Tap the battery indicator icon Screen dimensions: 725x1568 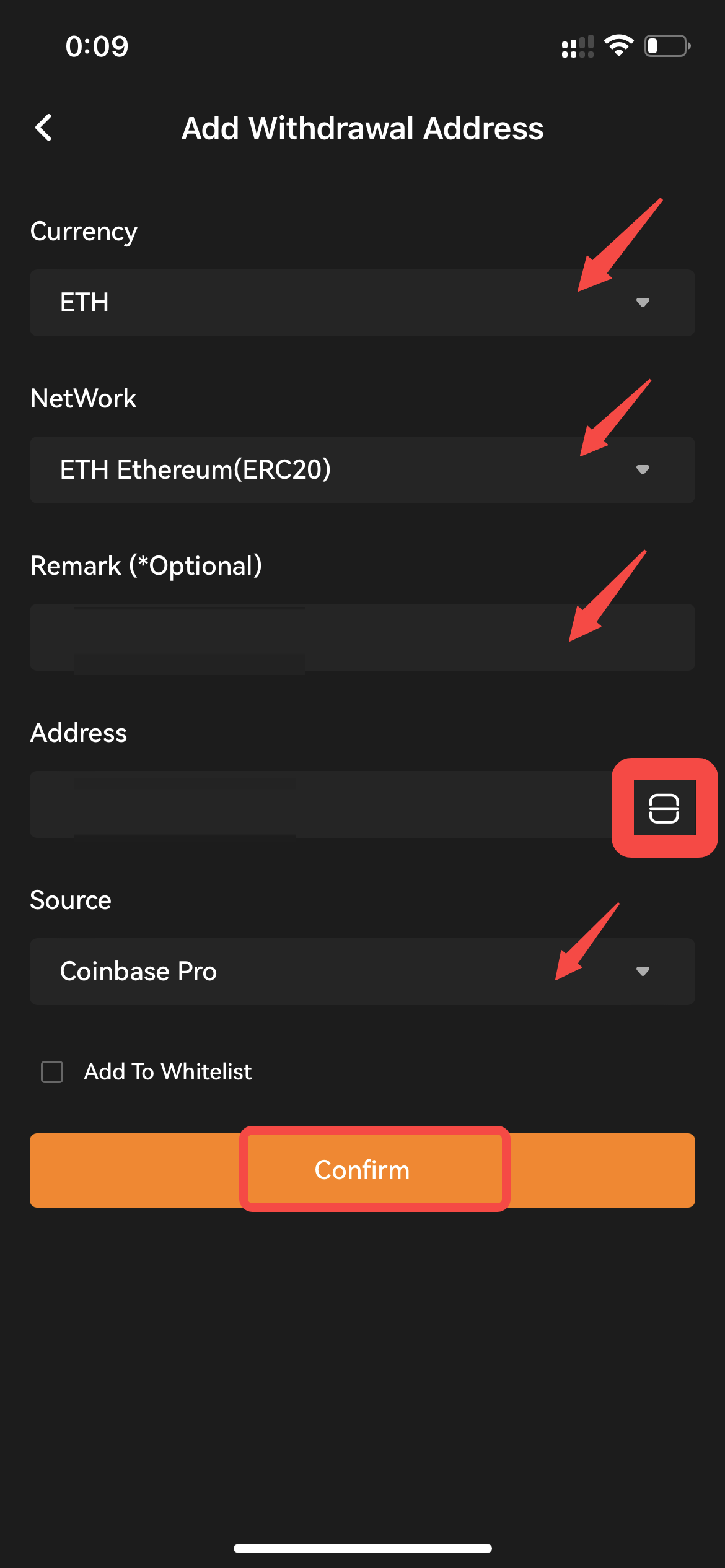(668, 46)
